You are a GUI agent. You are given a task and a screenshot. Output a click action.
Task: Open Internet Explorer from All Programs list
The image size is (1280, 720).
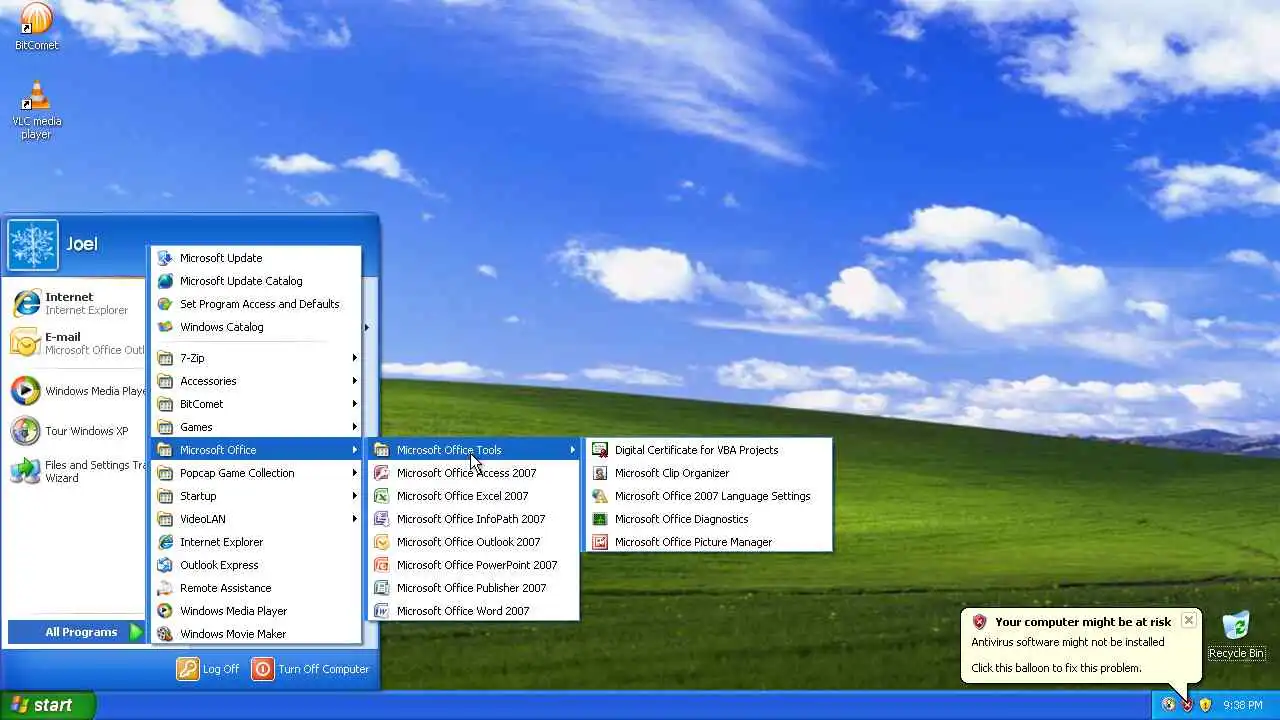[x=256, y=542]
